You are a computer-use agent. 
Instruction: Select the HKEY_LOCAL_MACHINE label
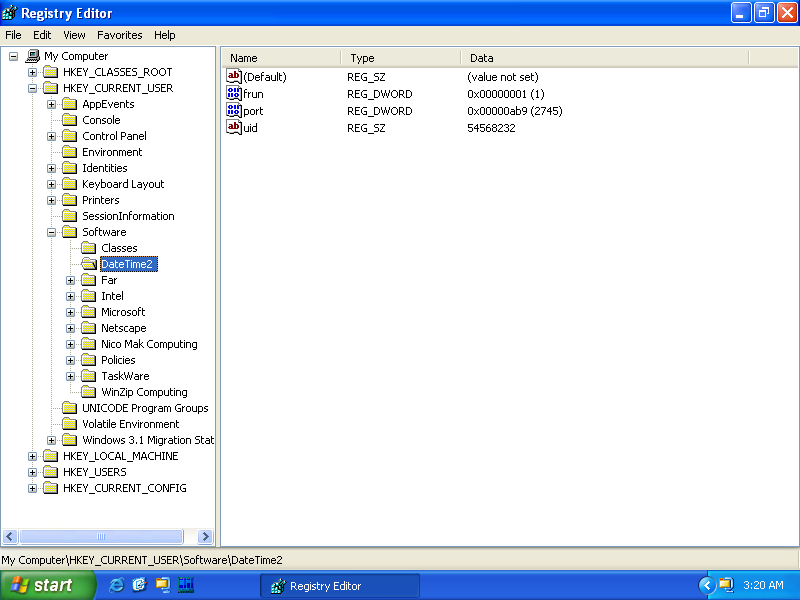pos(120,456)
